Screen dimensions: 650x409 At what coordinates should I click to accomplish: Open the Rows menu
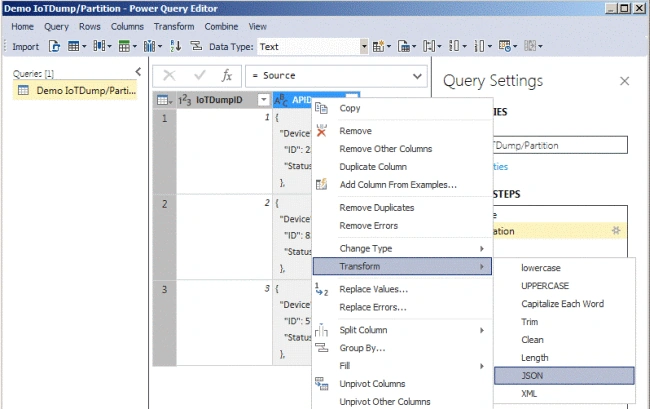(90, 27)
